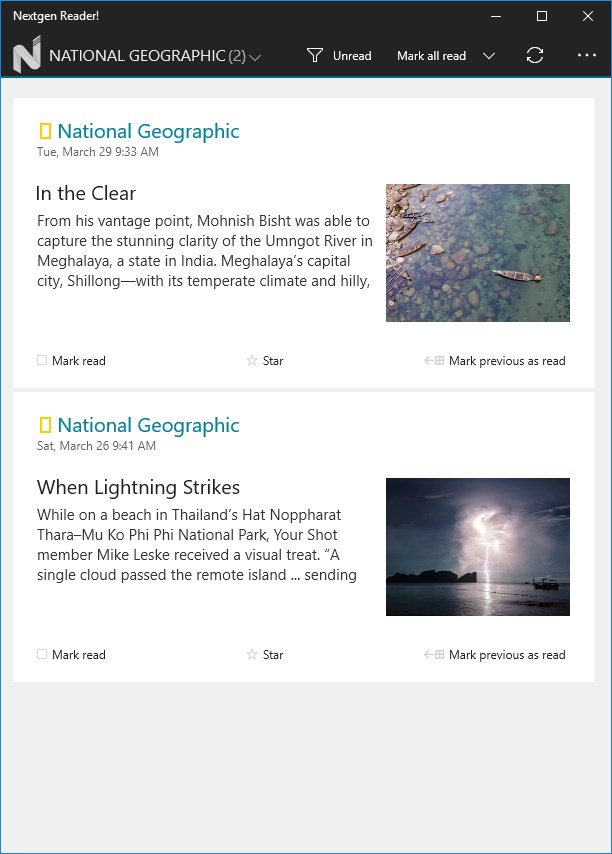Viewport: 612px width, 854px height.
Task: Expand the NATIONAL GEOGRAPHIC feed selector
Action: pyautogui.click(x=256, y=57)
